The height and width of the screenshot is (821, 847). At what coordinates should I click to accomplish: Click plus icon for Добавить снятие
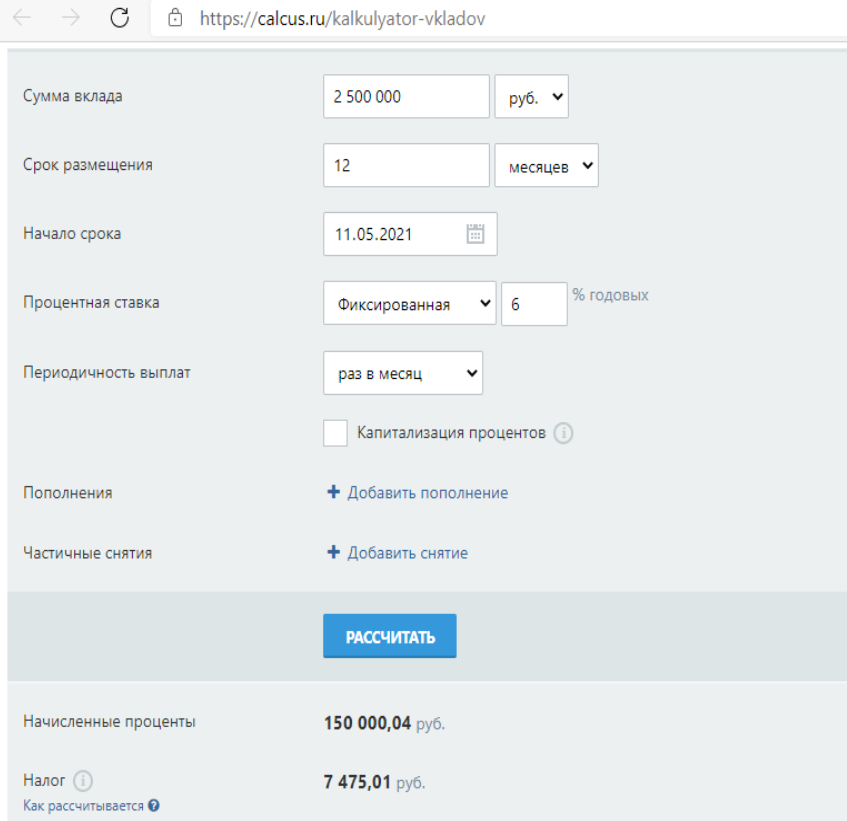[333, 552]
